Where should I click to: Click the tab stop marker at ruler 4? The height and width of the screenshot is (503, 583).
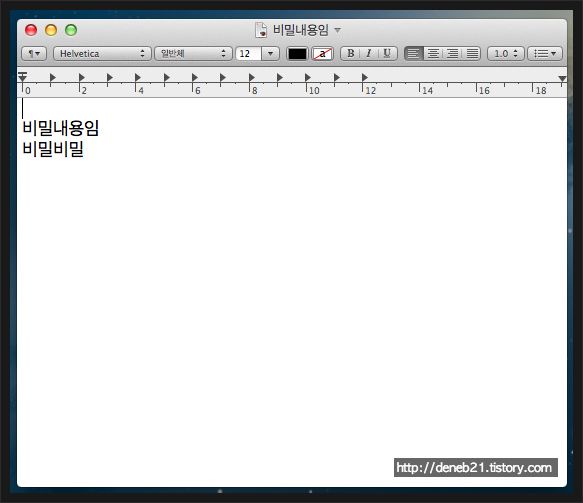click(x=138, y=77)
